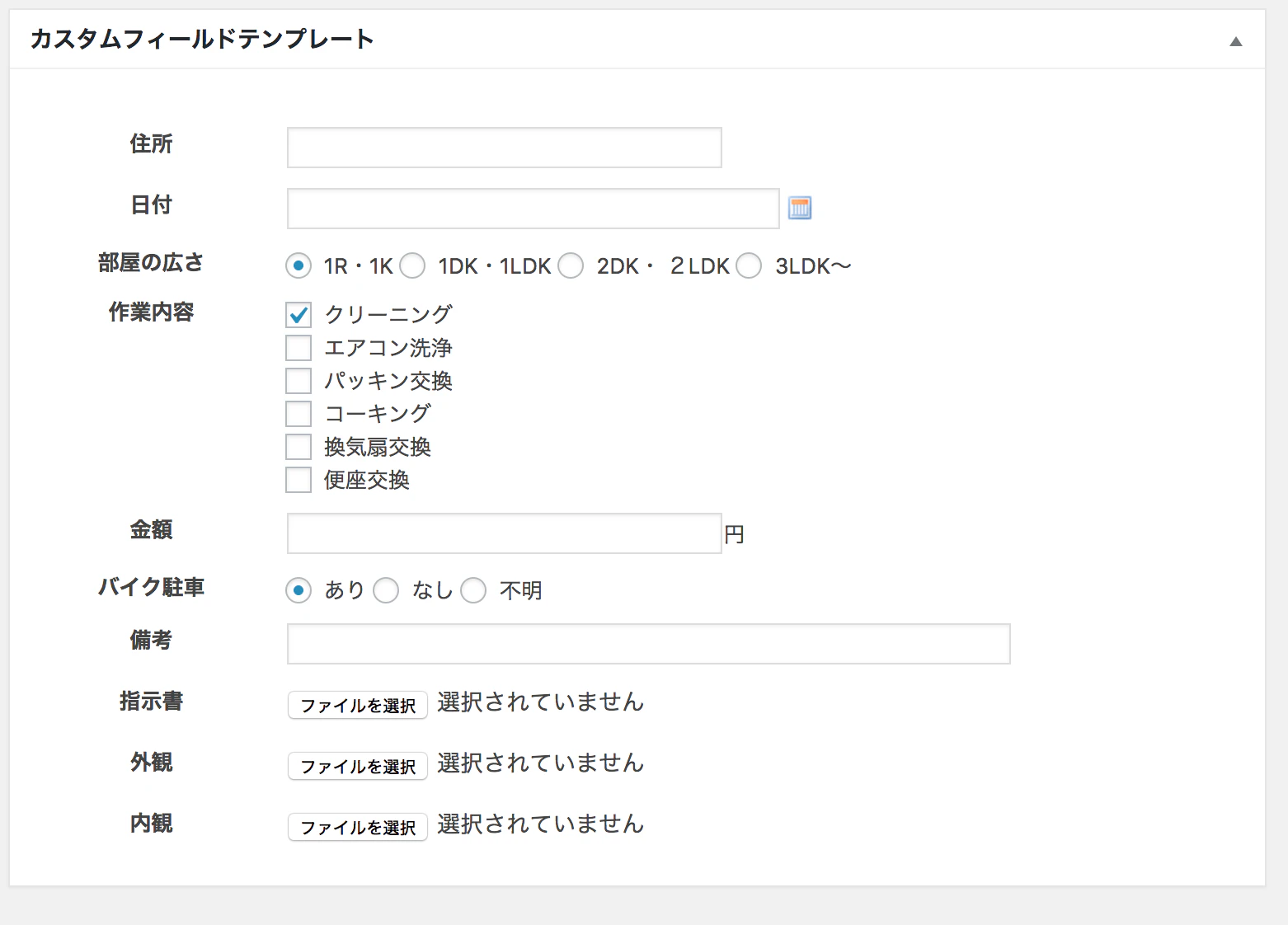Enable the 便座交換 checkbox

(298, 480)
